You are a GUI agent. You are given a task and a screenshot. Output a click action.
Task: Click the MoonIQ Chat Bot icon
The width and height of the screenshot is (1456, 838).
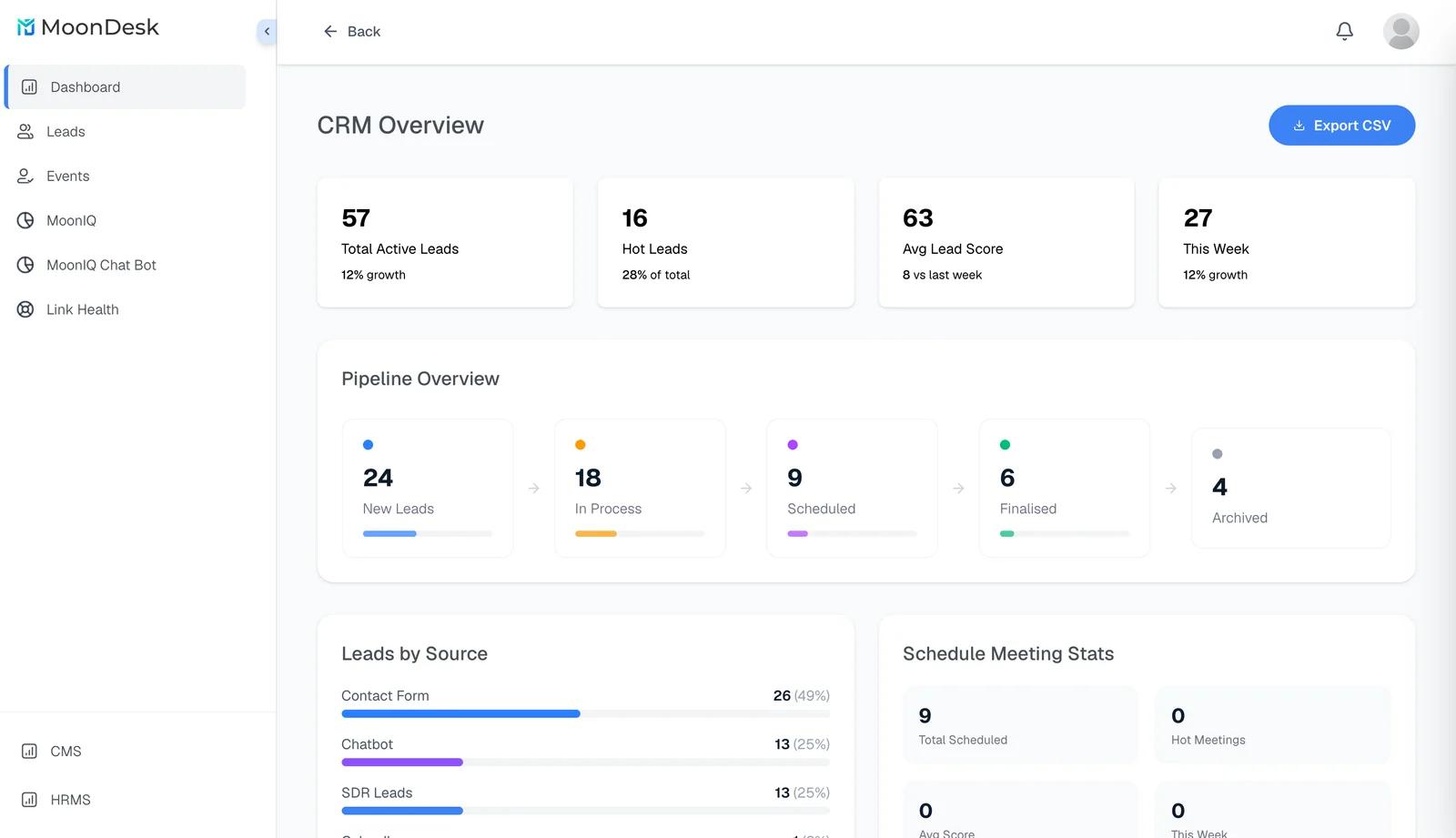25,266
